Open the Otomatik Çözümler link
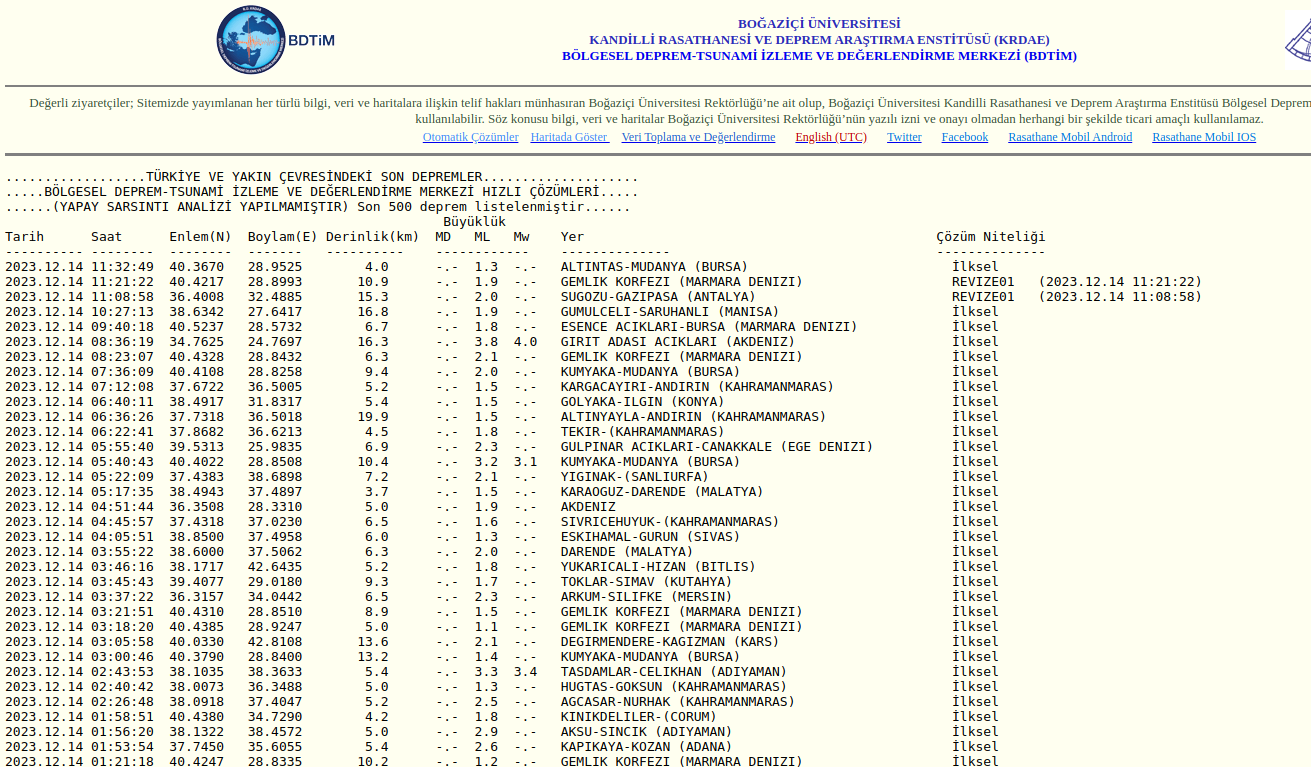This screenshot has width=1311, height=767. [x=470, y=137]
